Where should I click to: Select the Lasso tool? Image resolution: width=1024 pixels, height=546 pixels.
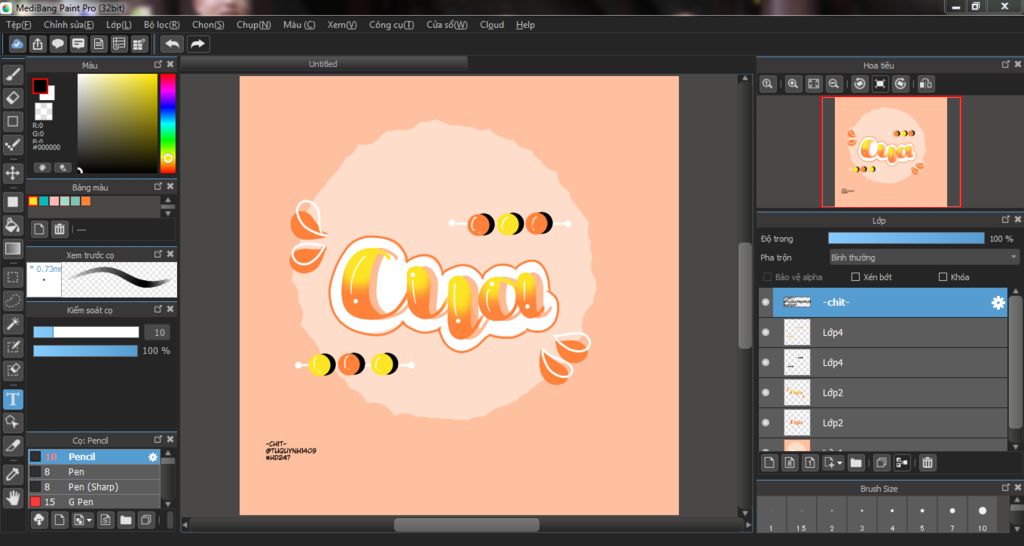click(x=12, y=300)
